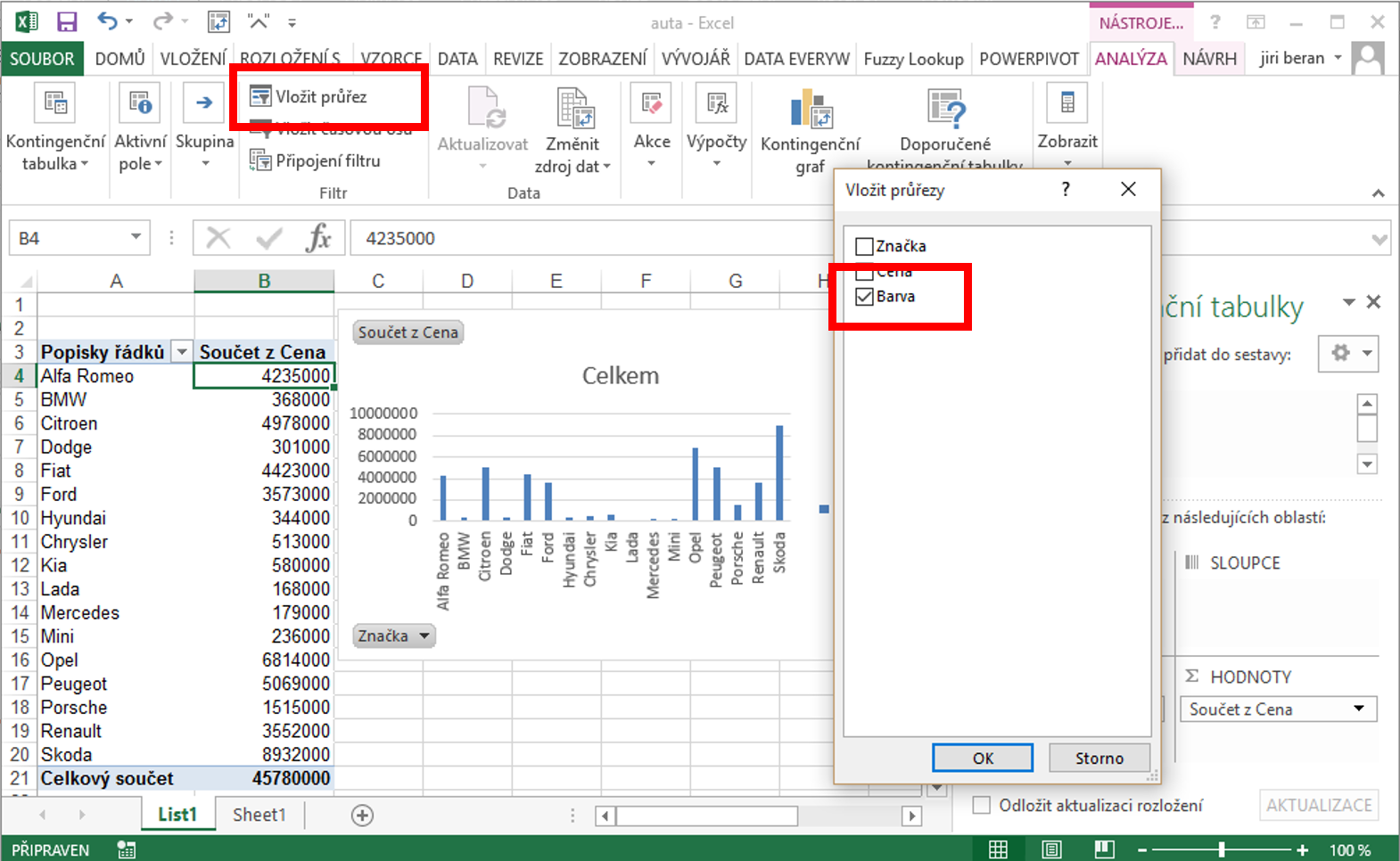Image resolution: width=1400 pixels, height=861 pixels.
Task: Cancel the dialog with Storno button
Action: tap(1099, 758)
